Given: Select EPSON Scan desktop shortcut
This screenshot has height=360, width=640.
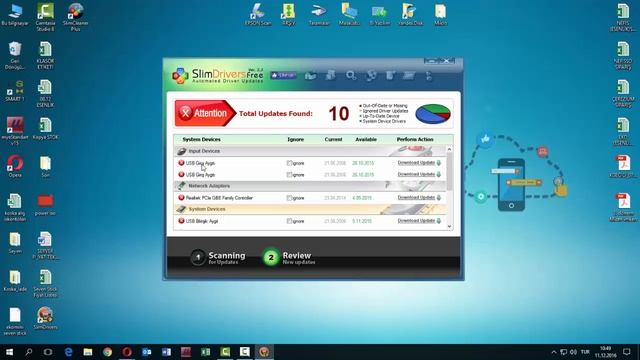Looking at the screenshot, I should click(258, 15).
